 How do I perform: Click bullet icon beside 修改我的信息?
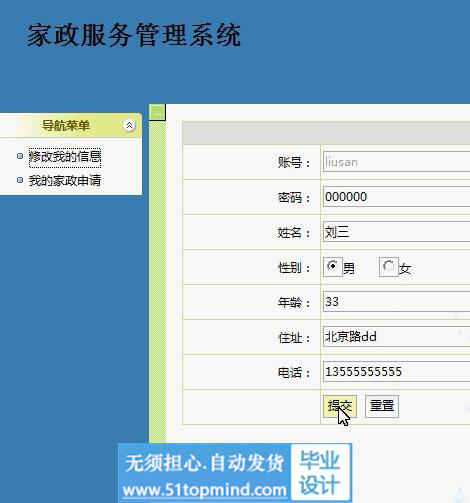tap(20, 156)
